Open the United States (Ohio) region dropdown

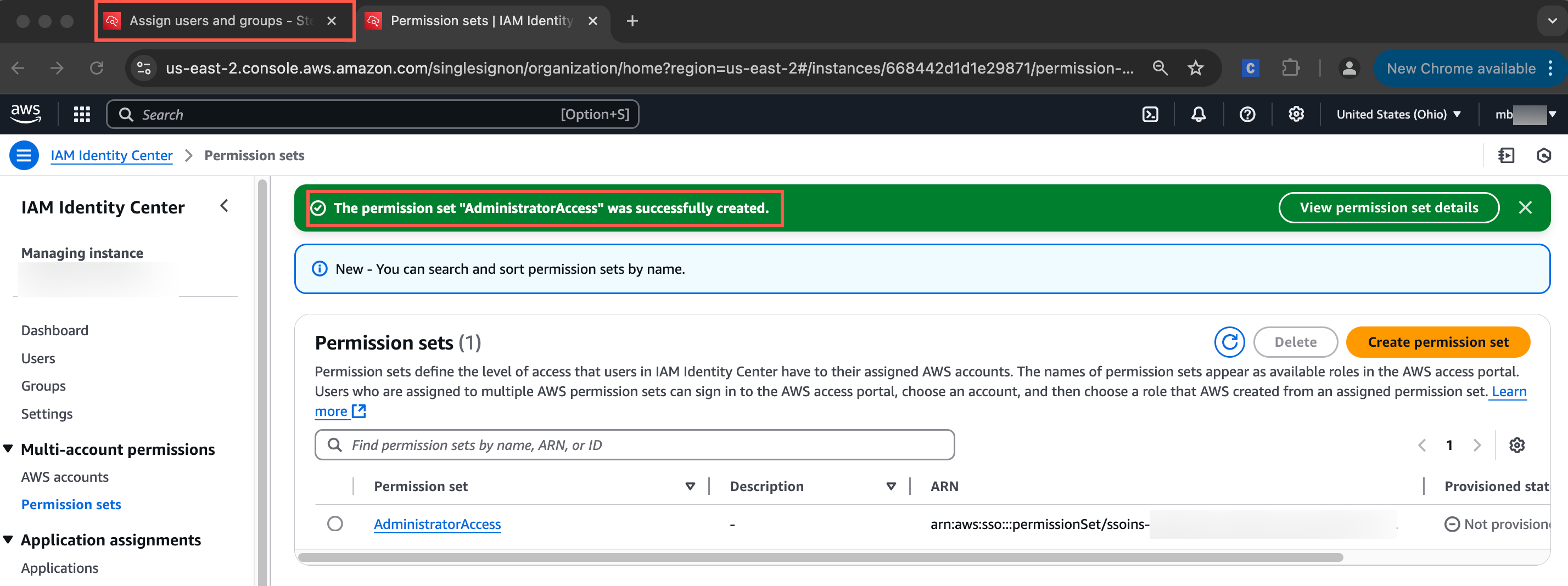1398,114
